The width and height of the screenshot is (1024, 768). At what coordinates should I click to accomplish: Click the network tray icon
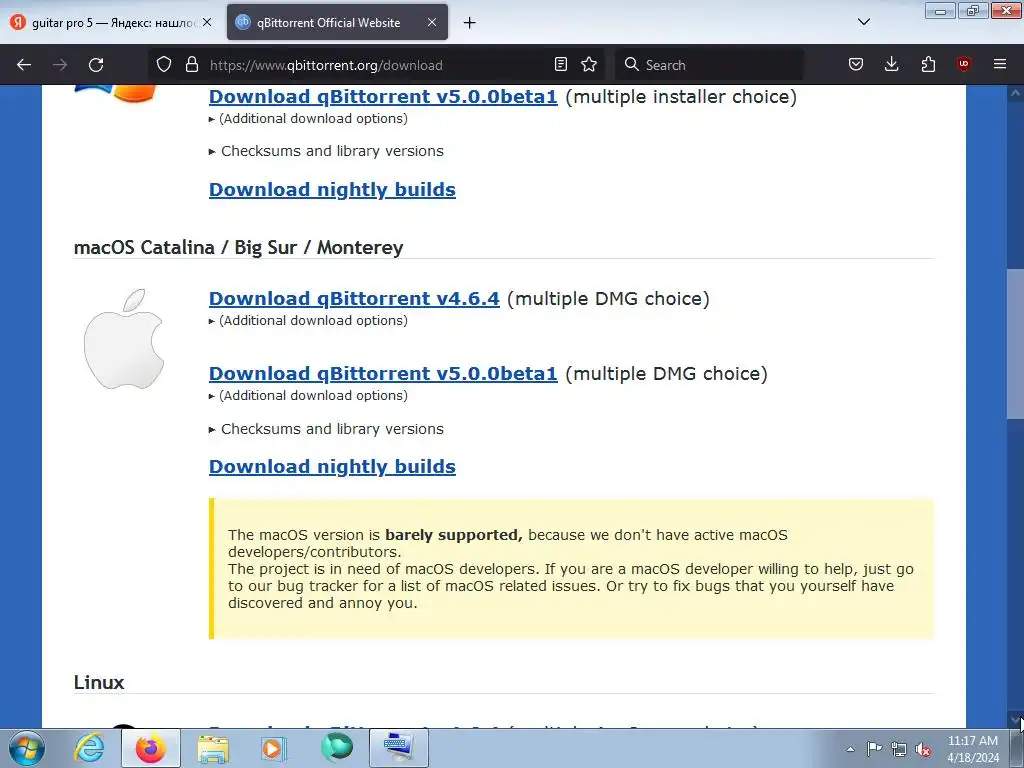pos(899,749)
